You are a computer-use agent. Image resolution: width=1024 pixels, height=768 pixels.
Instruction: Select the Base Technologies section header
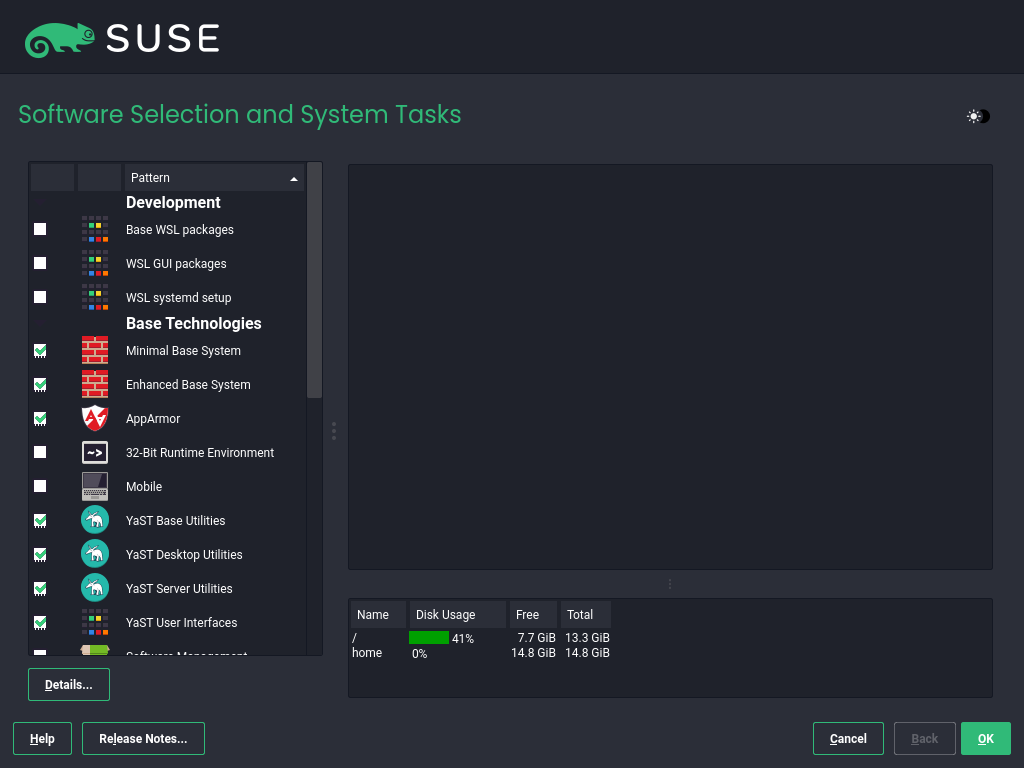[193, 323]
